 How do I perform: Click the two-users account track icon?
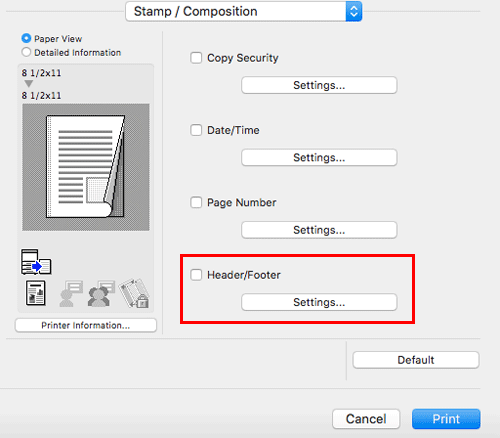pyautogui.click(x=101, y=293)
